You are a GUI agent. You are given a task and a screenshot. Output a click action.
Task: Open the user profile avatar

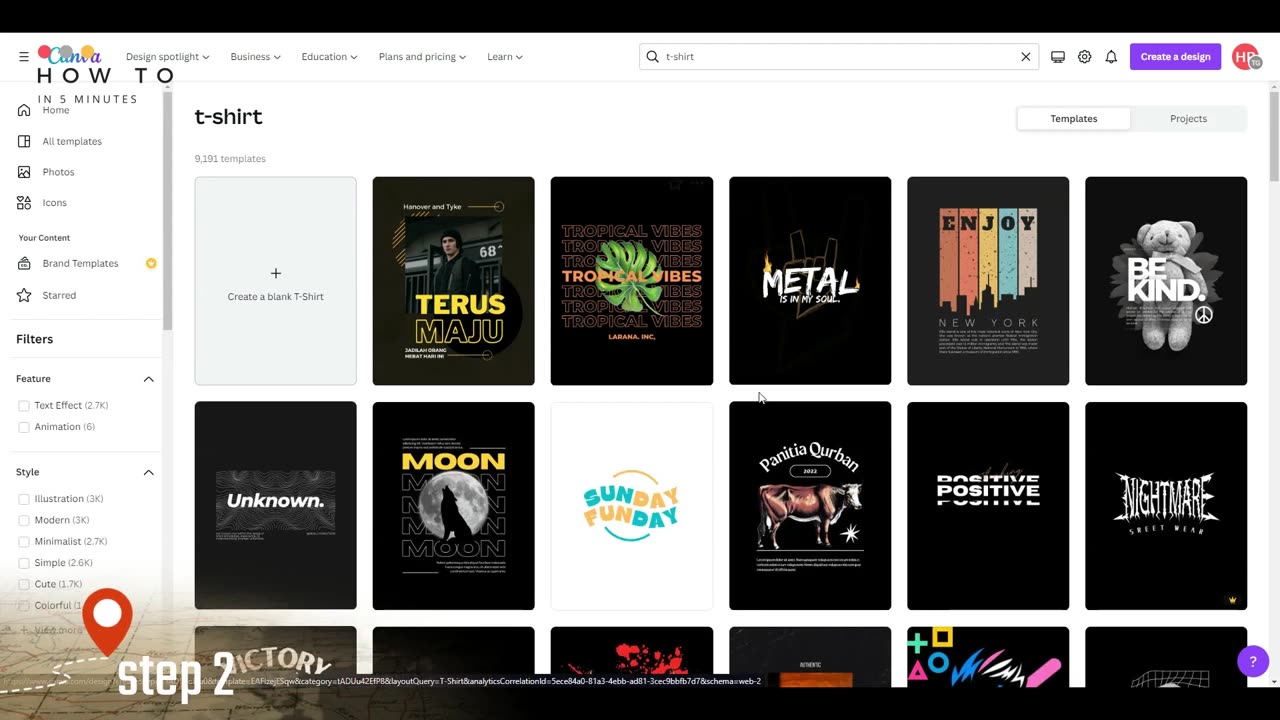click(1245, 57)
